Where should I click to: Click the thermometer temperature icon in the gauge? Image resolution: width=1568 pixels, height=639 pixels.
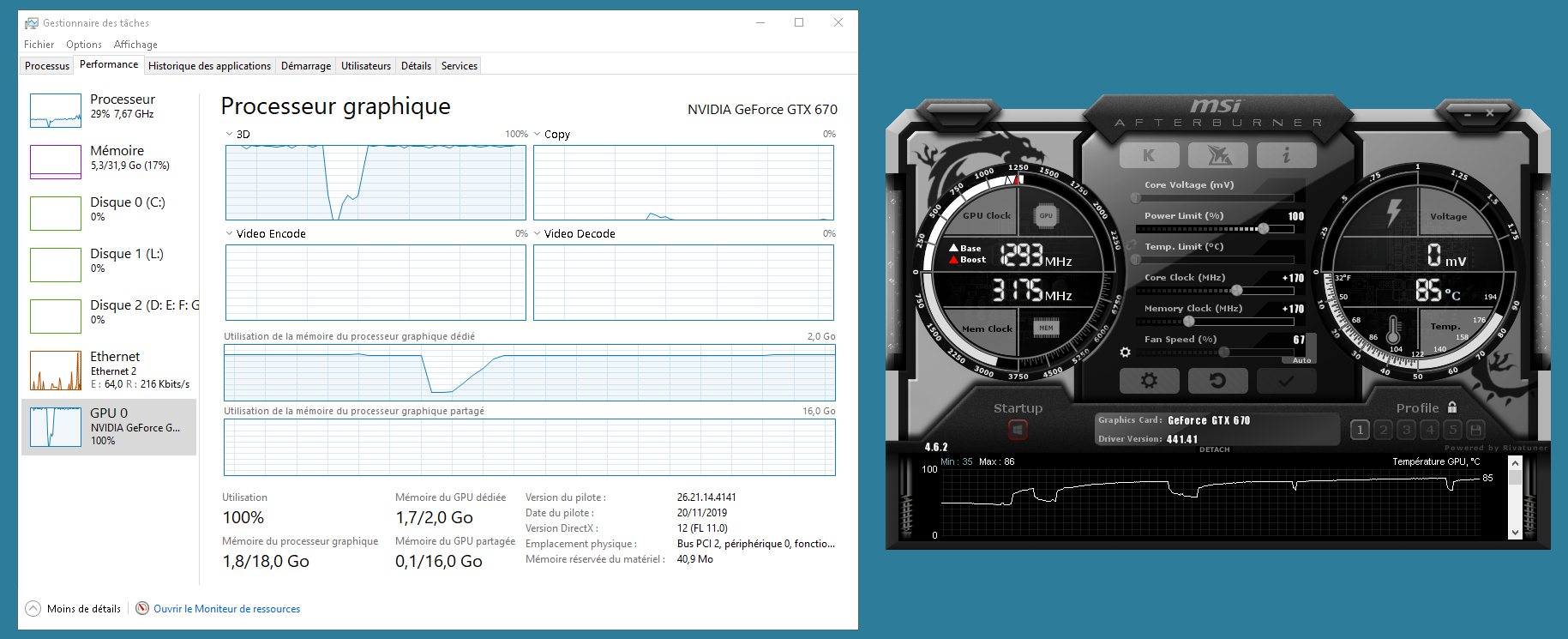click(1394, 330)
